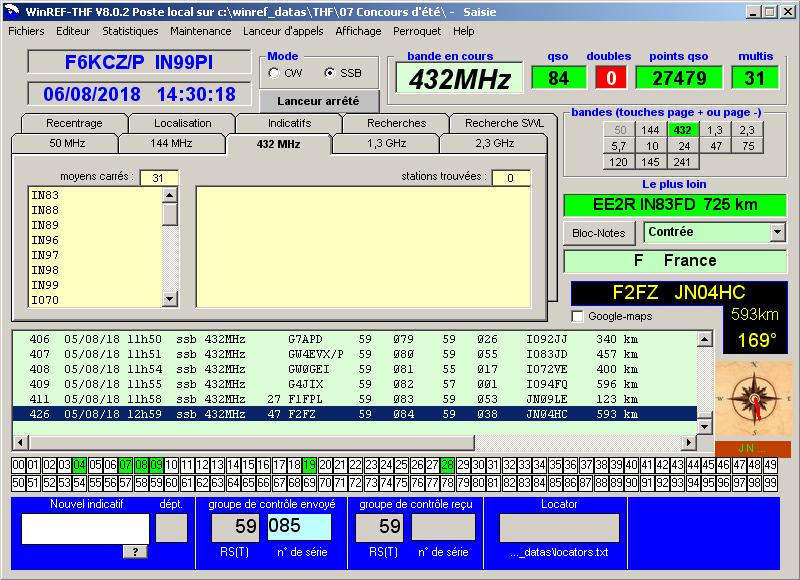Switch to the Recherches tab
This screenshot has height=580, width=800.
tap(396, 123)
